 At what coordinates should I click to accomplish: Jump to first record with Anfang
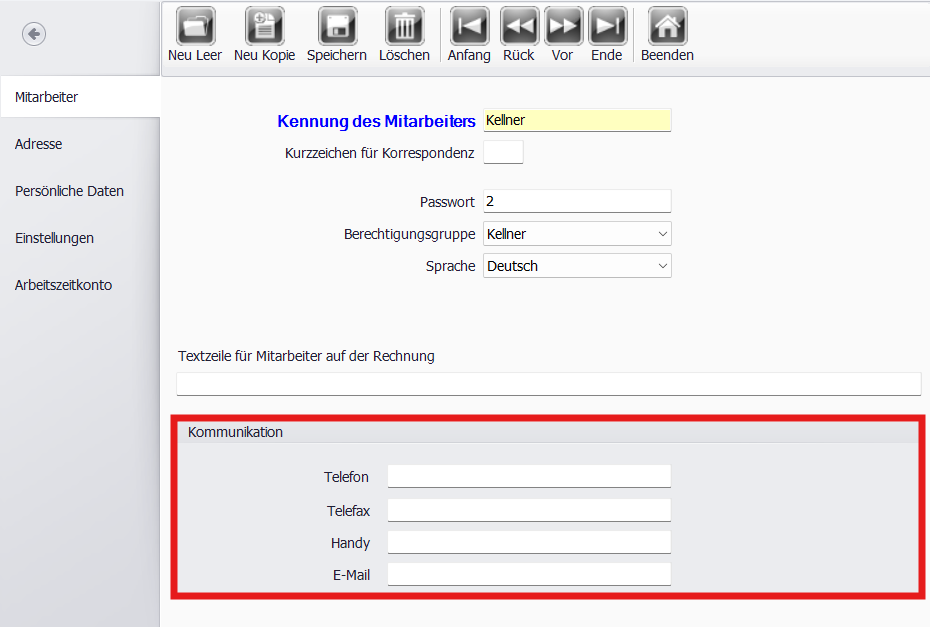[470, 26]
